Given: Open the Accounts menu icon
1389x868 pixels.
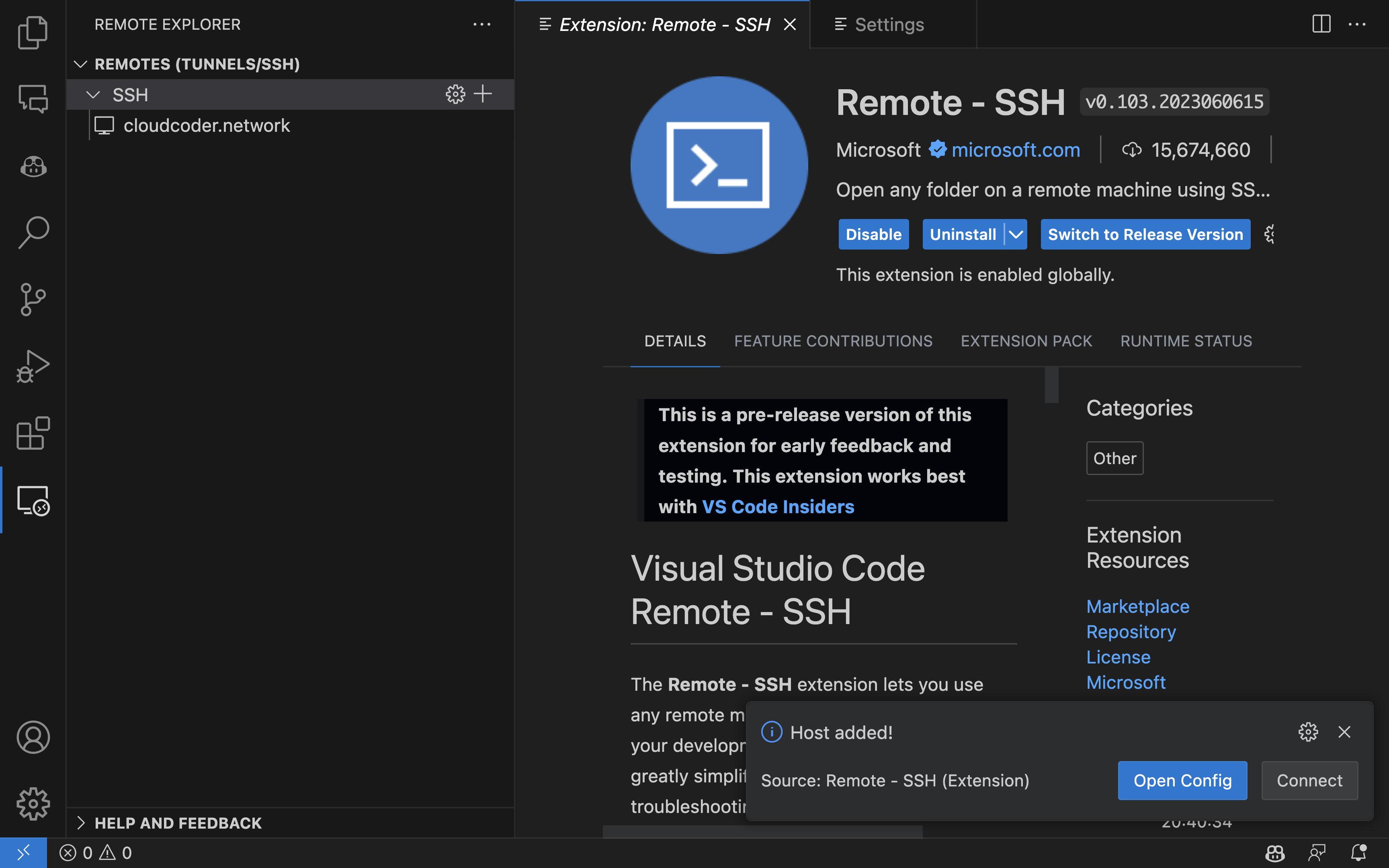Looking at the screenshot, I should [33, 737].
